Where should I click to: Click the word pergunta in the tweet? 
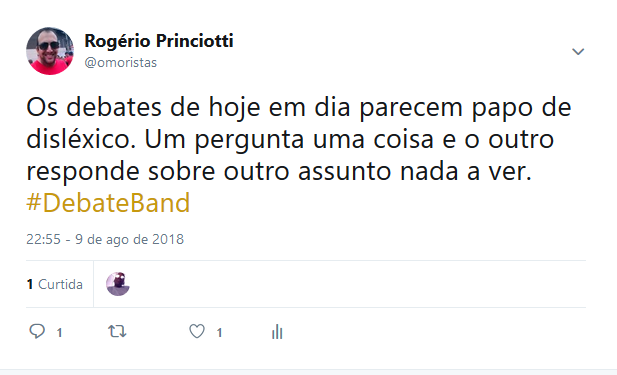249,140
